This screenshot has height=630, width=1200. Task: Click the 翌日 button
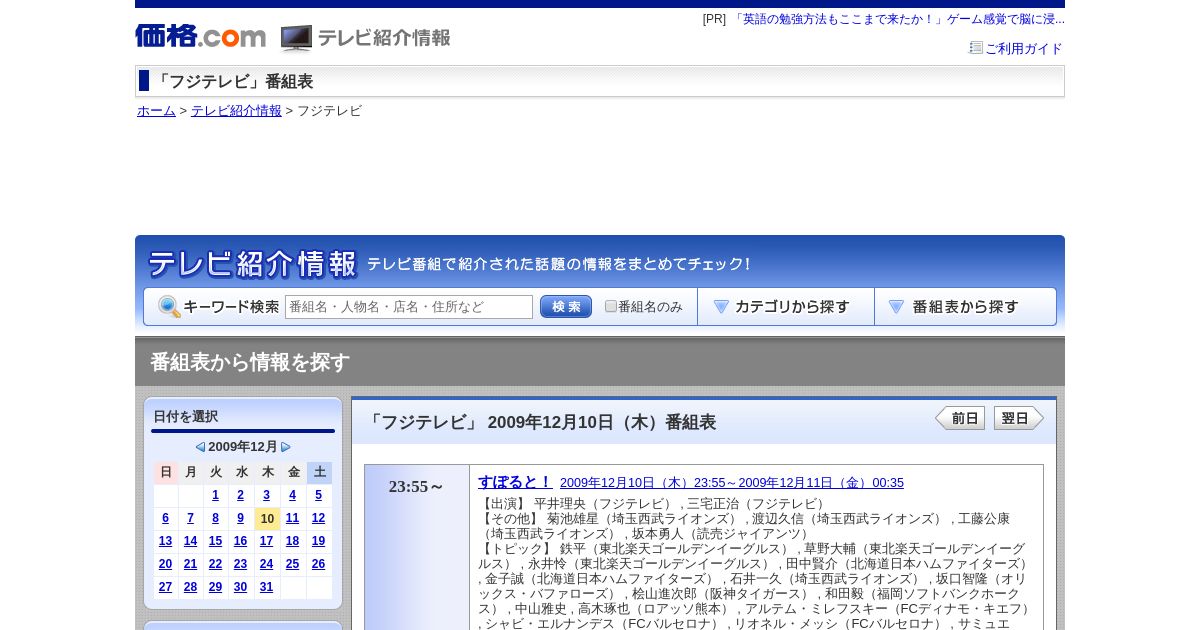[x=1018, y=418]
